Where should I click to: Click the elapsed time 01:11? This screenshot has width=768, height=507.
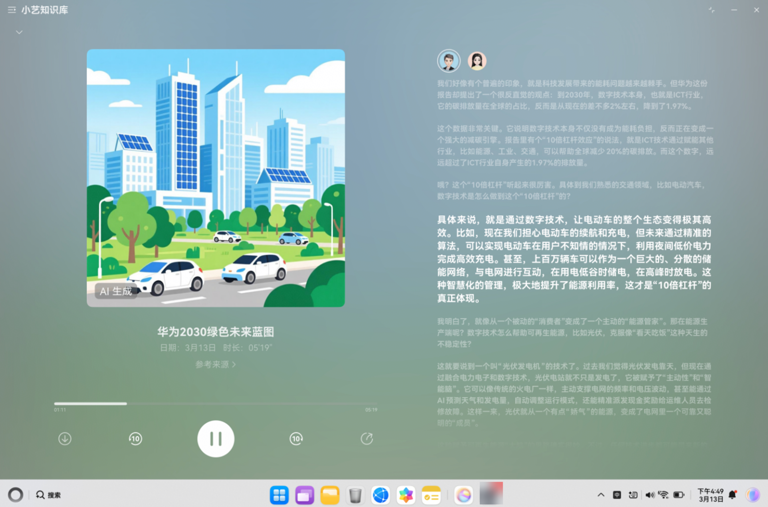pos(60,410)
